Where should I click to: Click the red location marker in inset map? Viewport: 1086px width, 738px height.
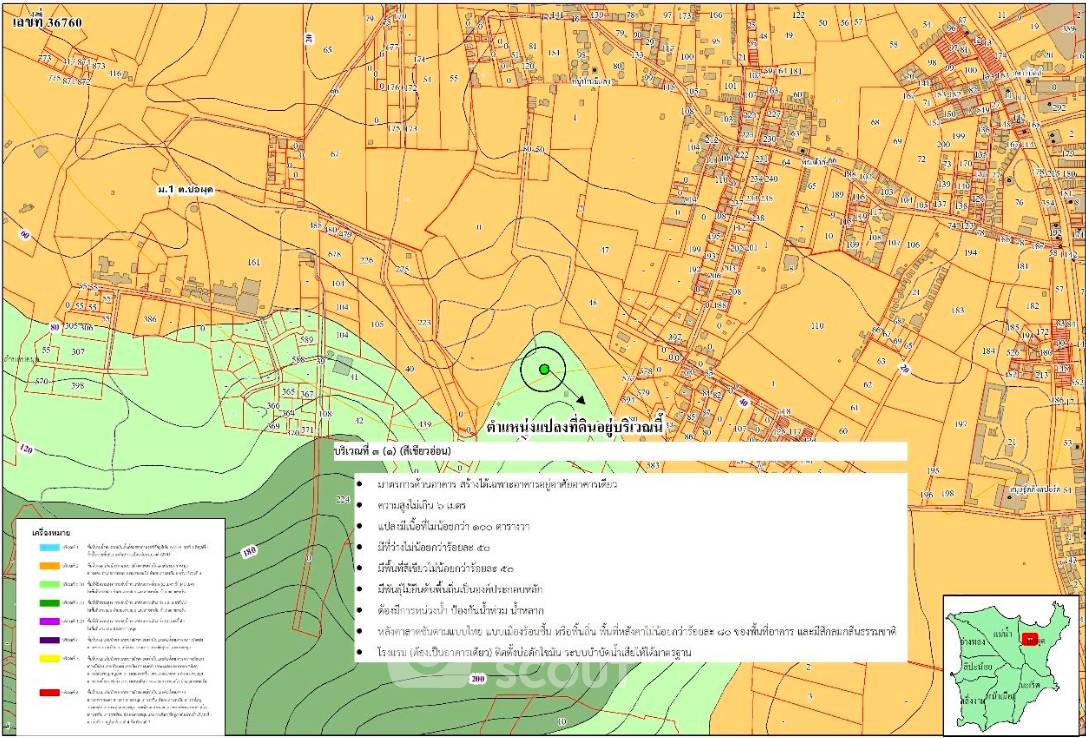1030,638
